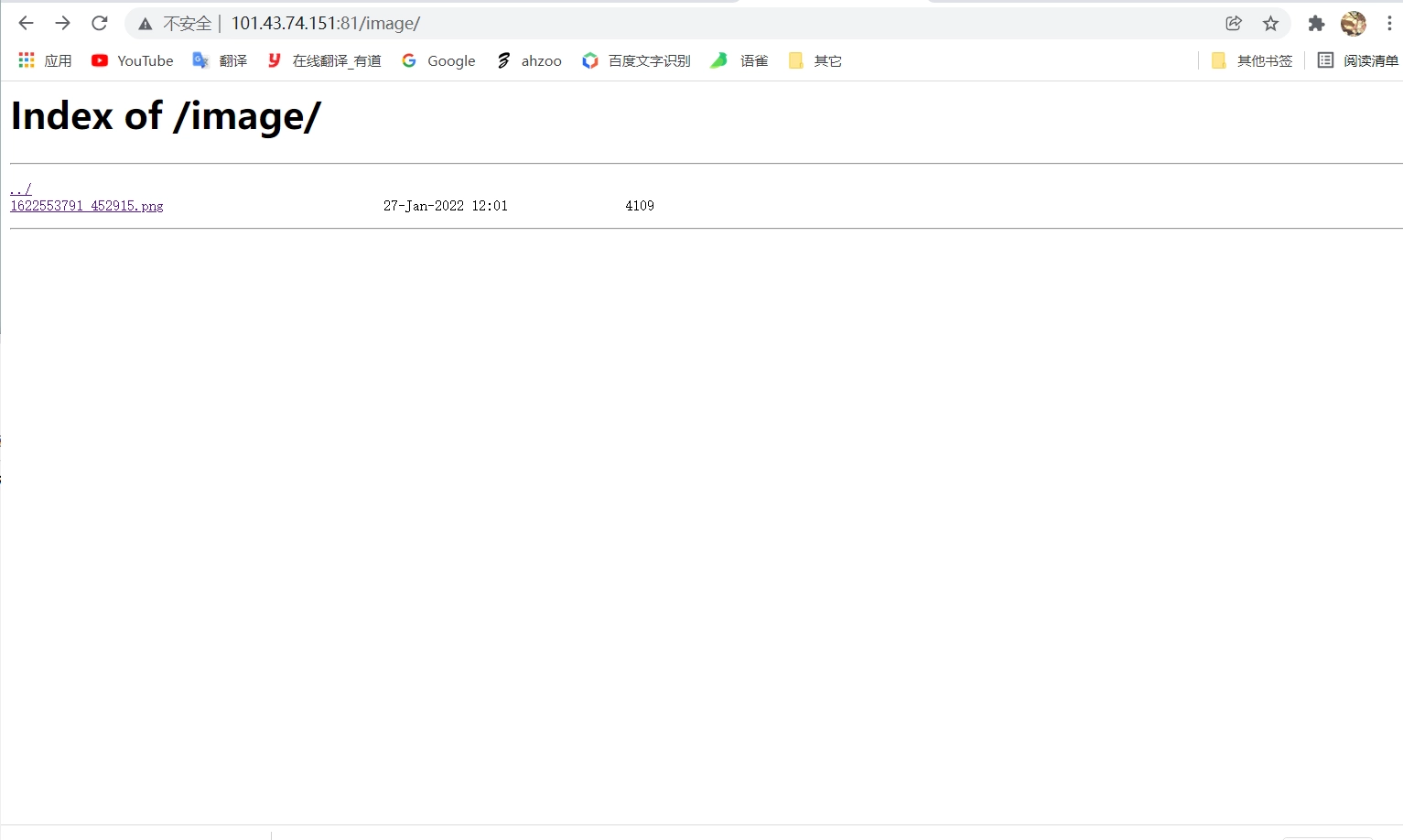Screen dimensions: 1403x840
Task: Open the YouTube bookmark
Action: [133, 60]
